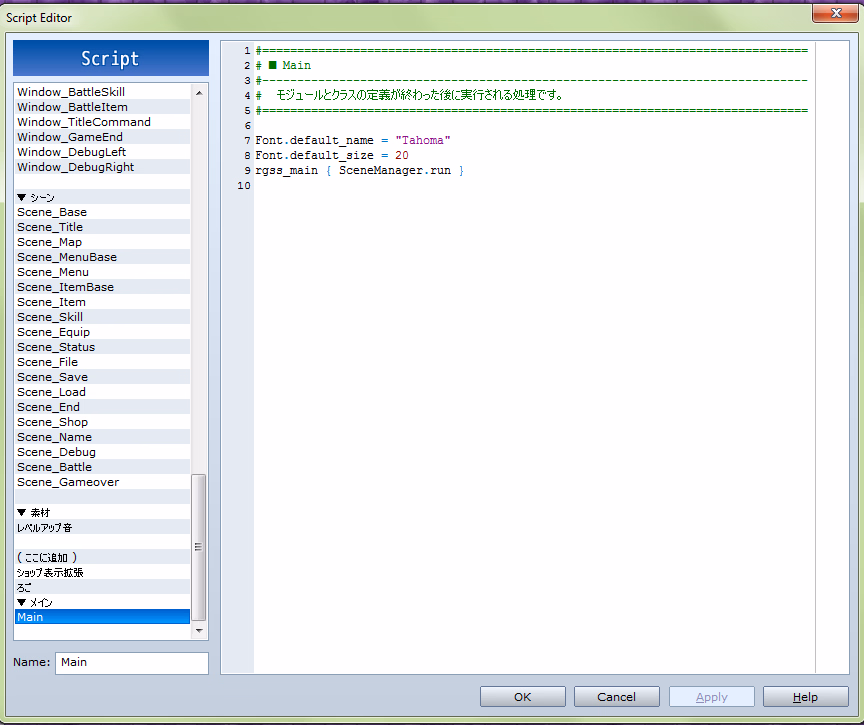
Task: Open Help for the Script Editor
Action: (805, 696)
